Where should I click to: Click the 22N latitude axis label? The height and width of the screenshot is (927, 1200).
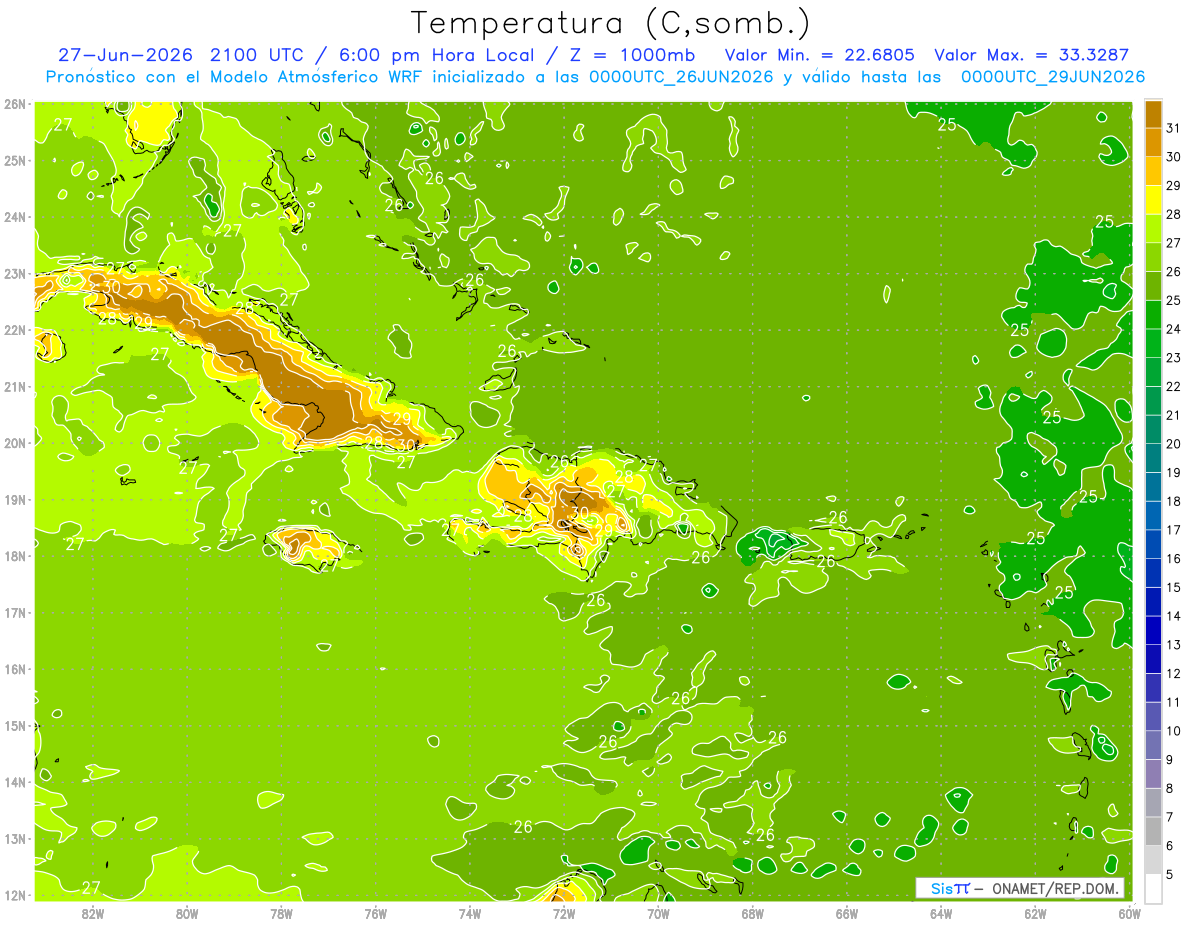click(15, 330)
